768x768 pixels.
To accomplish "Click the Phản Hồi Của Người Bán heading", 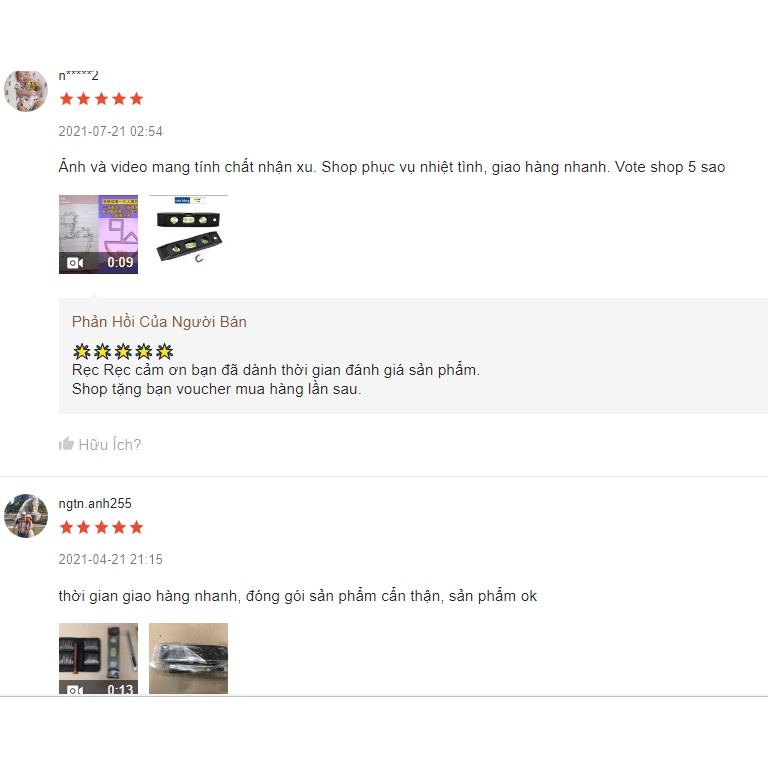I will pos(159,322).
